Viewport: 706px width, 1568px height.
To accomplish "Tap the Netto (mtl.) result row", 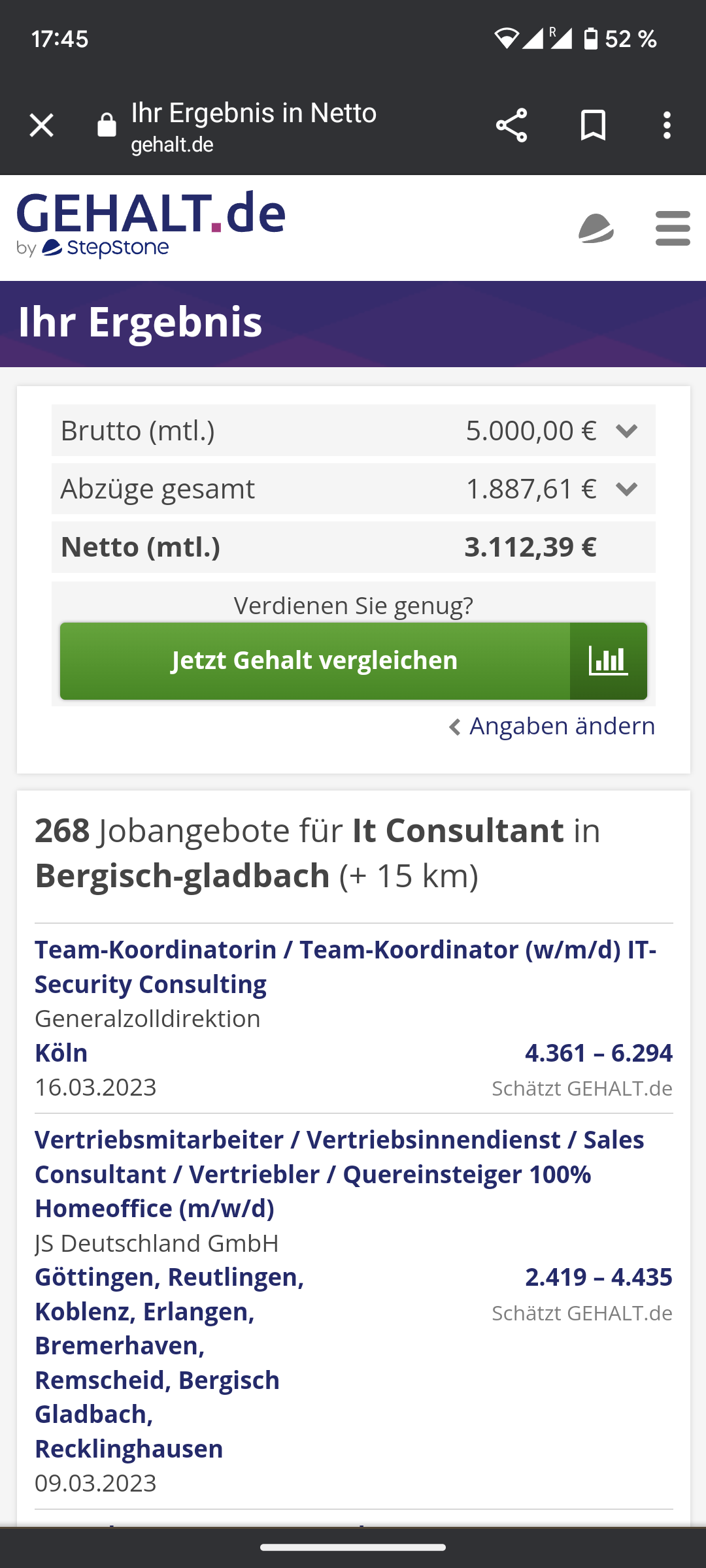I will pos(353,547).
